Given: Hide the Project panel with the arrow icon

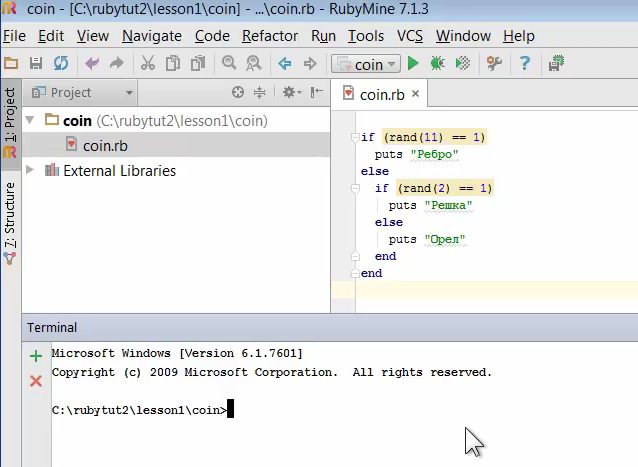Looking at the screenshot, I should 317,92.
